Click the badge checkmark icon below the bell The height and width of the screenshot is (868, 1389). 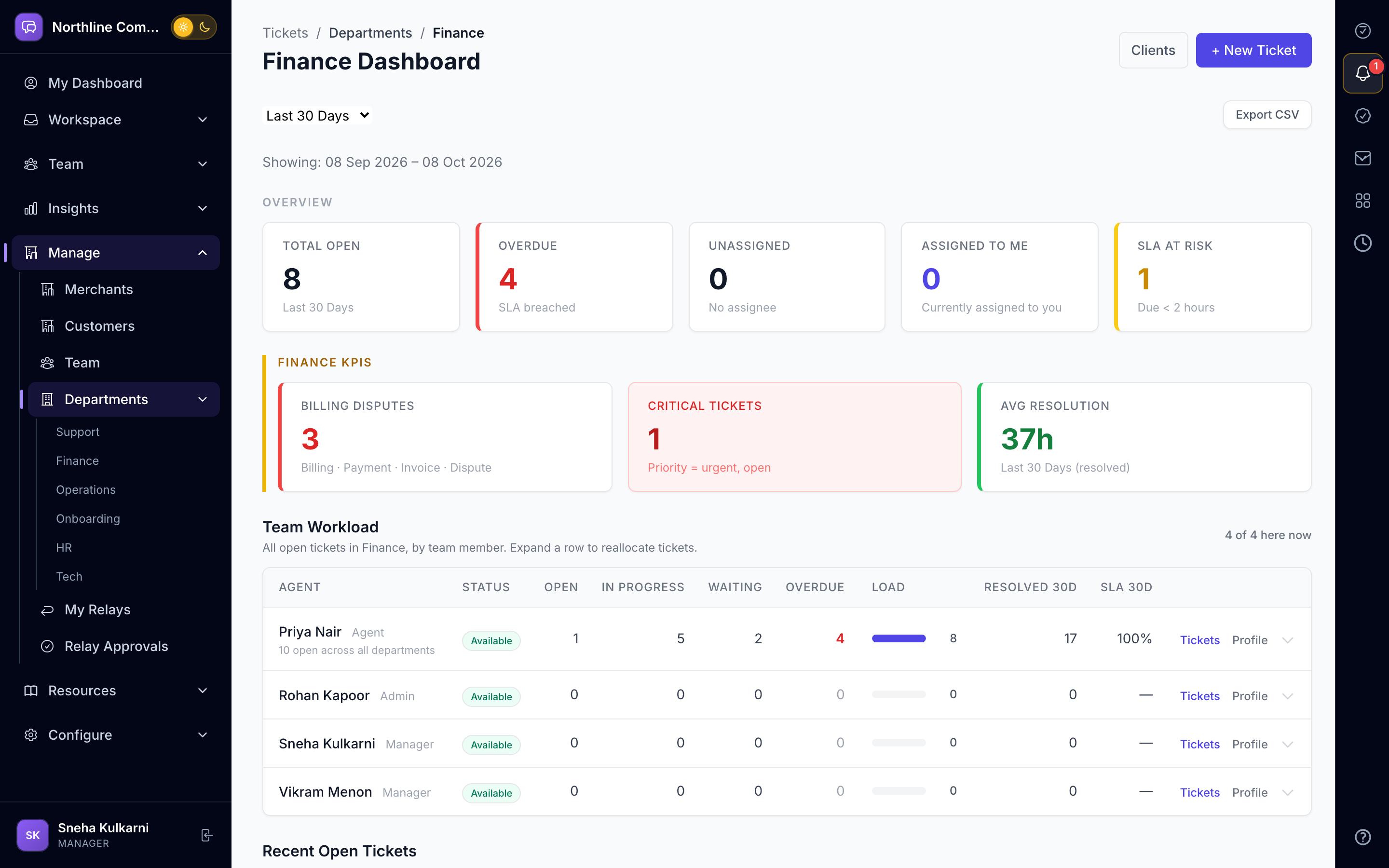pos(1362,115)
